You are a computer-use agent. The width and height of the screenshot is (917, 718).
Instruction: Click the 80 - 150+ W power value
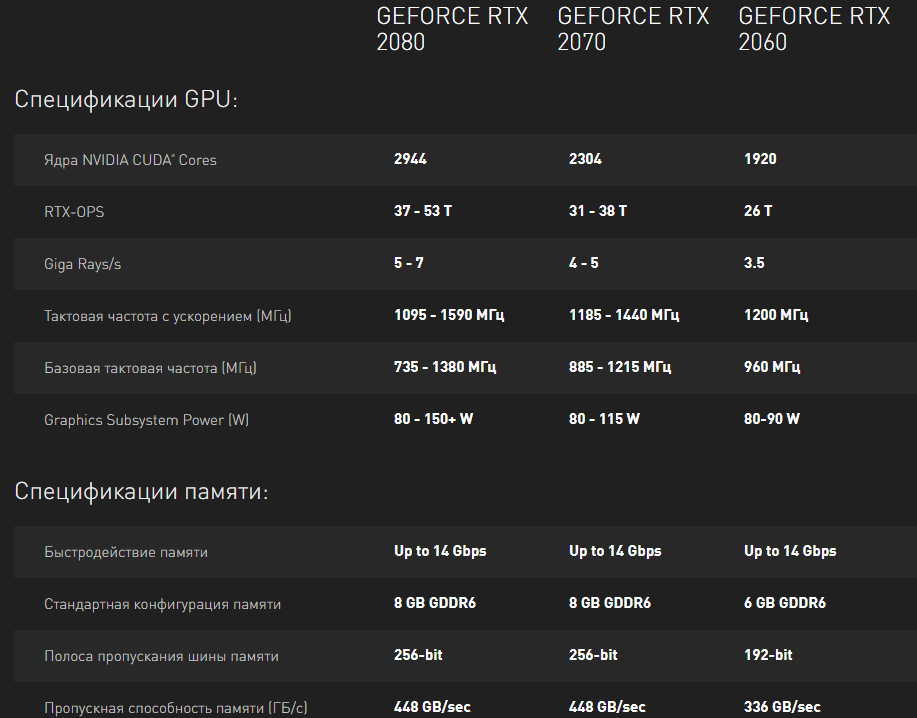433,419
